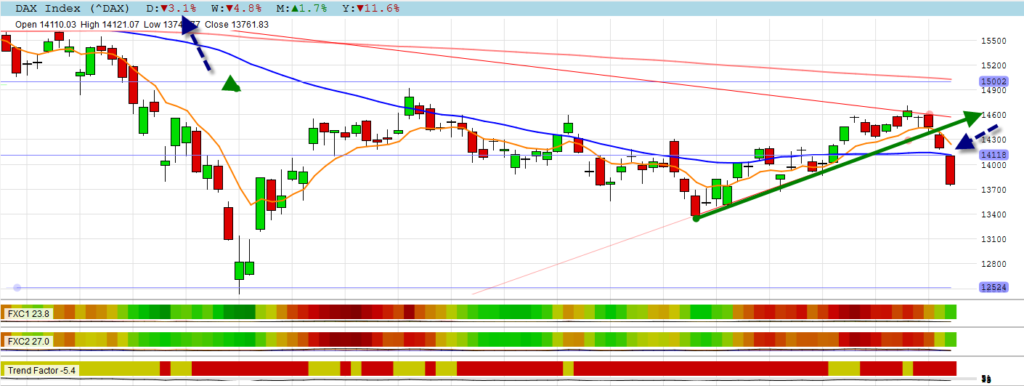
Task: Select the highlighted 12524 price level label
Action: pos(993,288)
